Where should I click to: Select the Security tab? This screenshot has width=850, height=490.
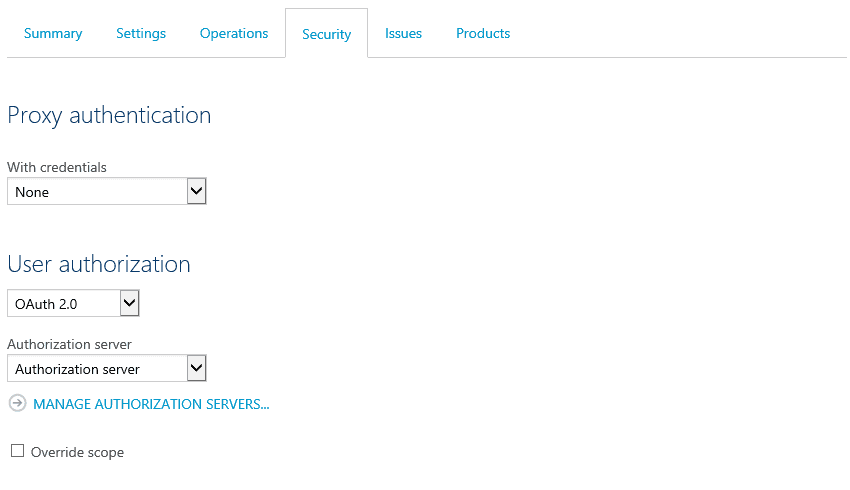click(x=326, y=34)
